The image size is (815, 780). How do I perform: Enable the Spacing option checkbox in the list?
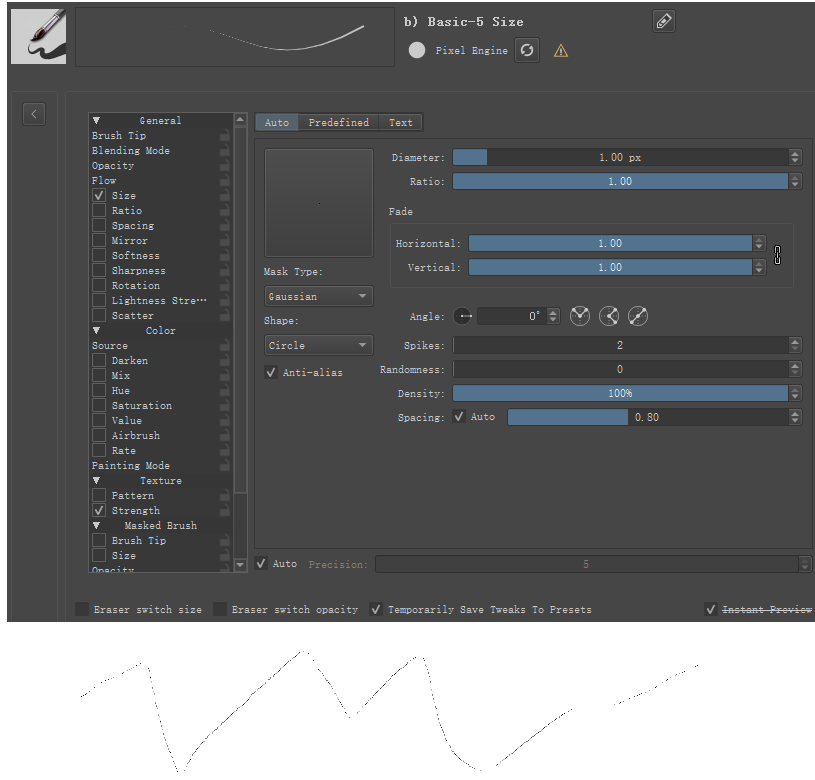click(99, 226)
